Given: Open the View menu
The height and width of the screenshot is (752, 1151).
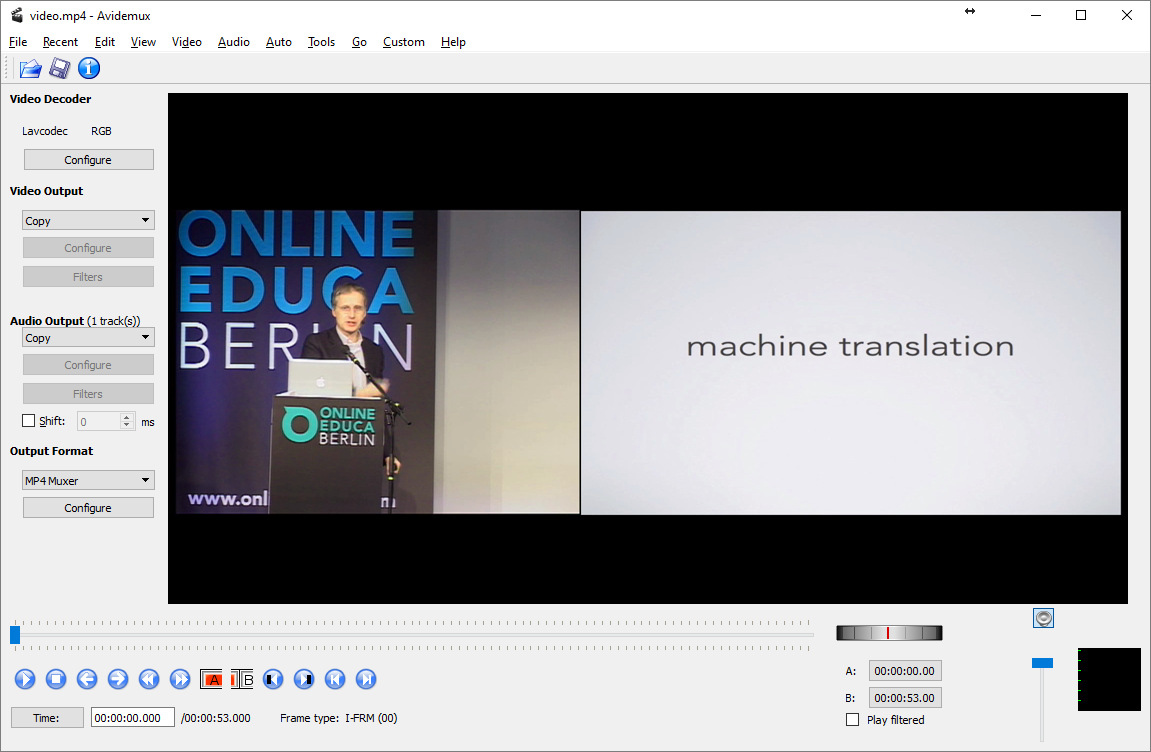Looking at the screenshot, I should [143, 42].
